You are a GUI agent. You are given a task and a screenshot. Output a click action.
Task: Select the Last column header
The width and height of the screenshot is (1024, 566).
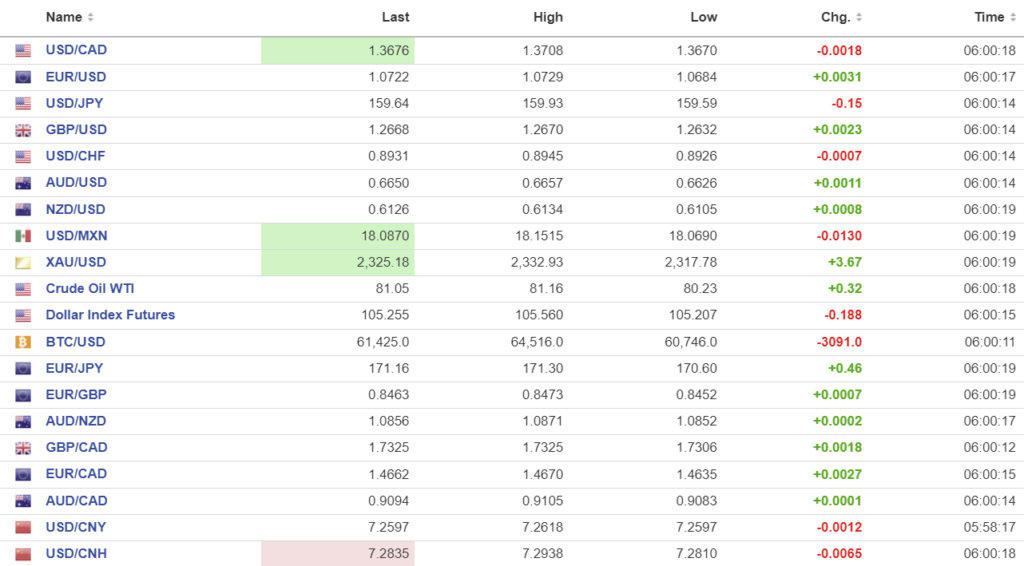pos(396,17)
